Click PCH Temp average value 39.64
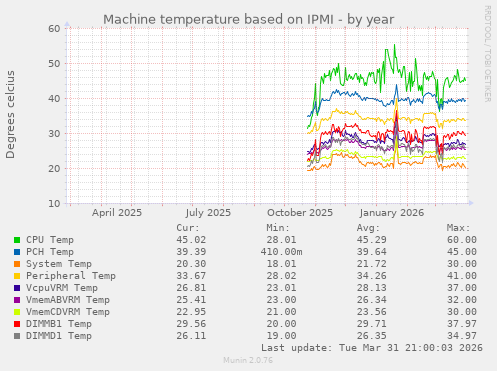Image resolution: width=497 pixels, height=371 pixels. 372,252
